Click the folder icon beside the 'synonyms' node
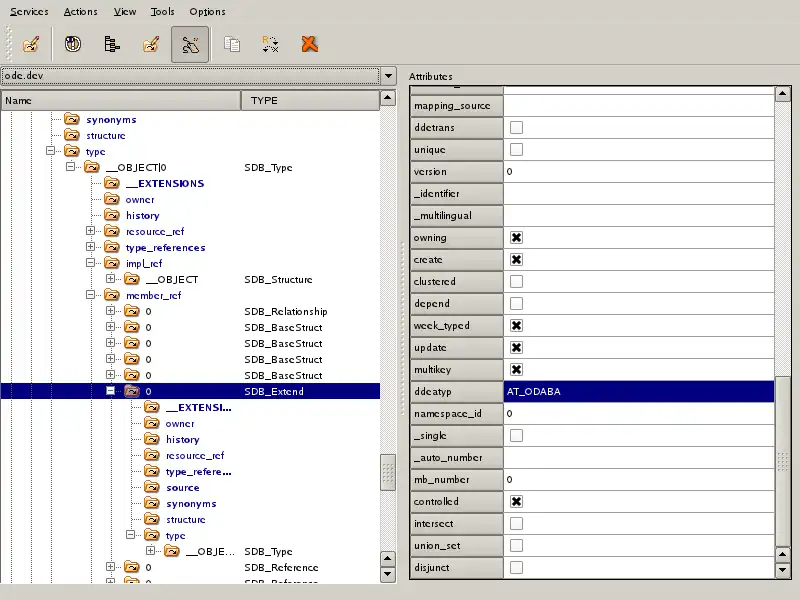The height and width of the screenshot is (600, 800). (x=72, y=120)
